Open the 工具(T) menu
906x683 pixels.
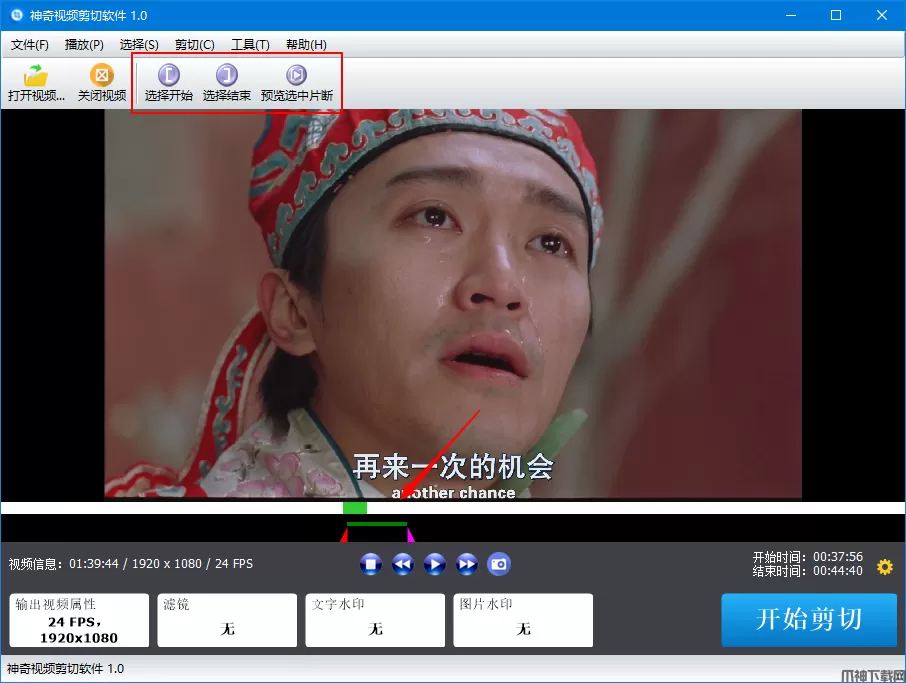point(250,44)
